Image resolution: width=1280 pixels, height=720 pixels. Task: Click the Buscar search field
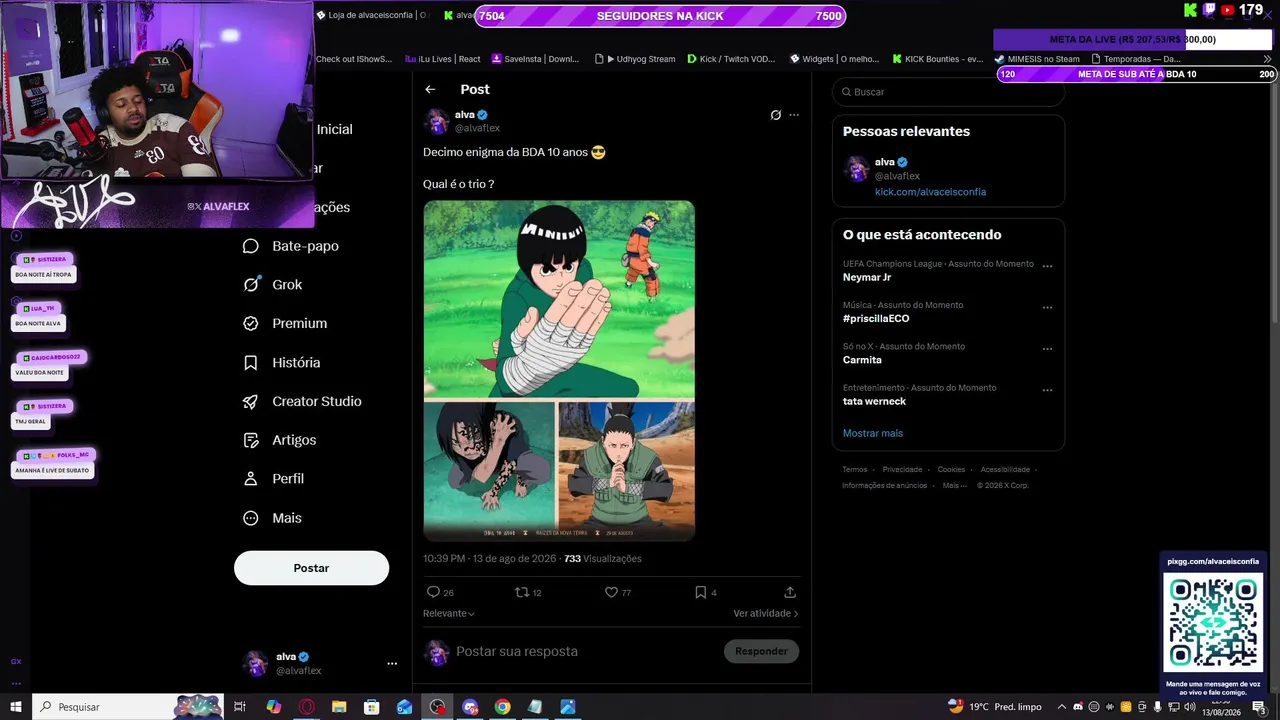click(948, 92)
